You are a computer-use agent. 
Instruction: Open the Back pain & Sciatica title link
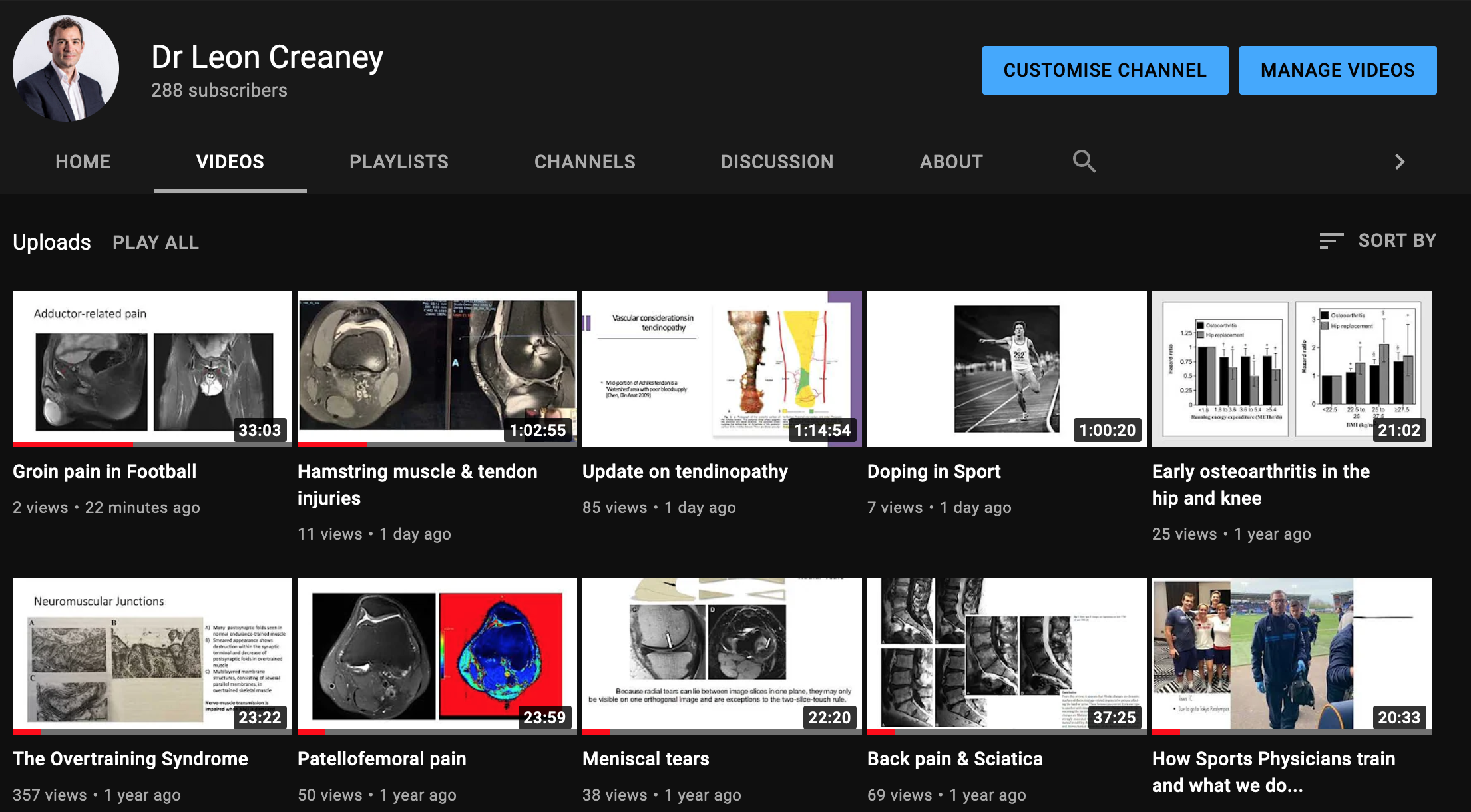[954, 759]
